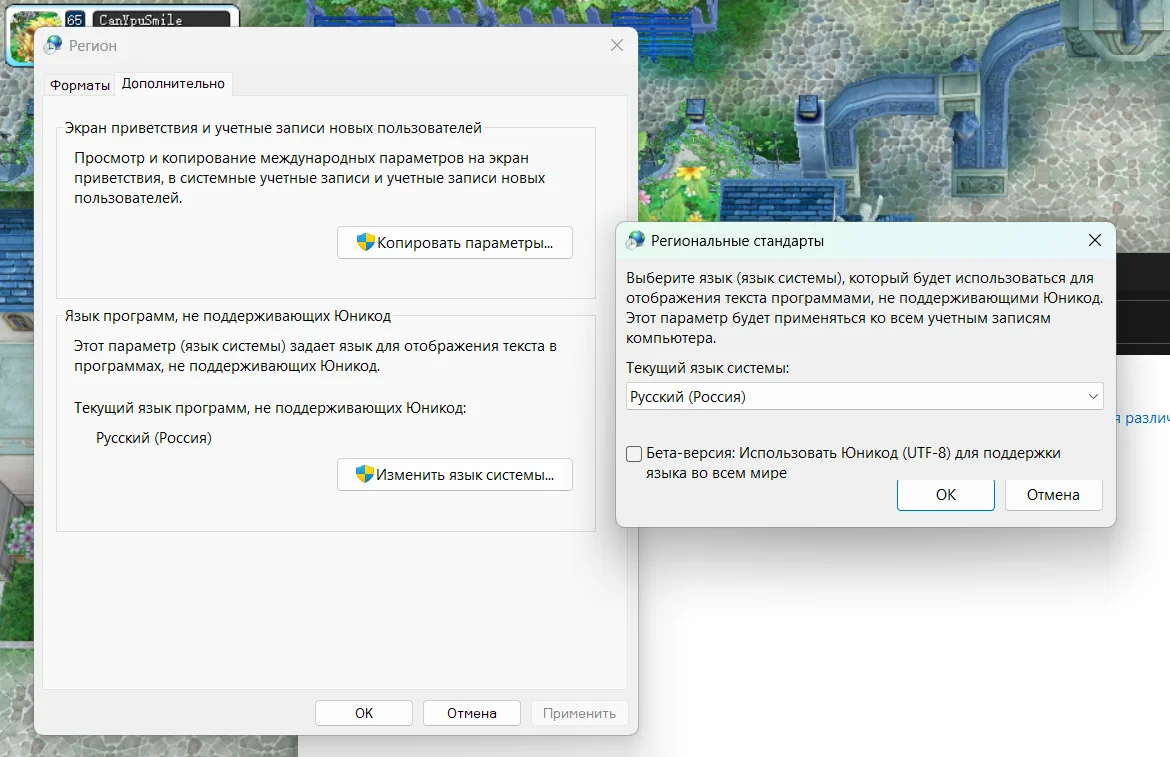Click globe icon in Регион title bar

[53, 45]
